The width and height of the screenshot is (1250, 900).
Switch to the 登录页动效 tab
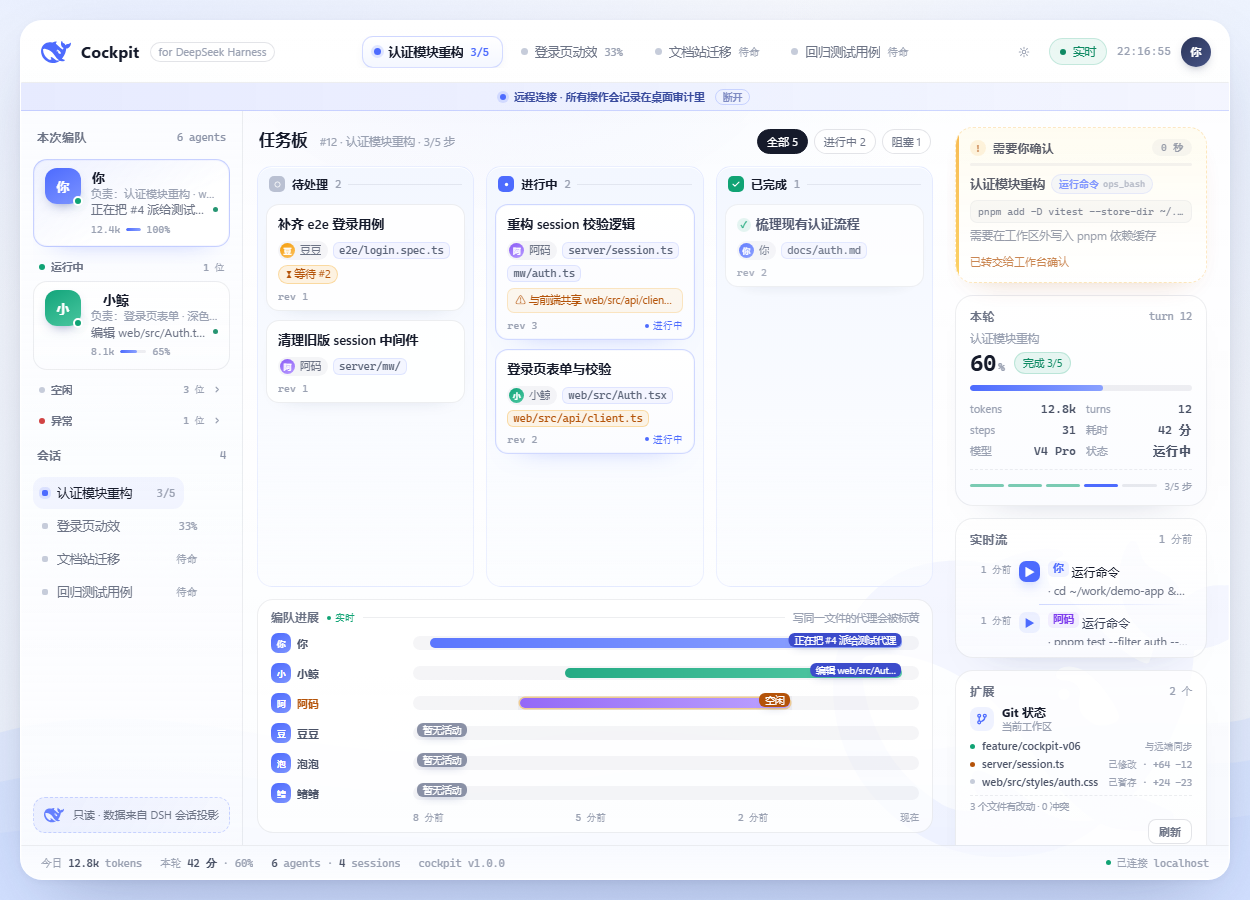click(572, 52)
